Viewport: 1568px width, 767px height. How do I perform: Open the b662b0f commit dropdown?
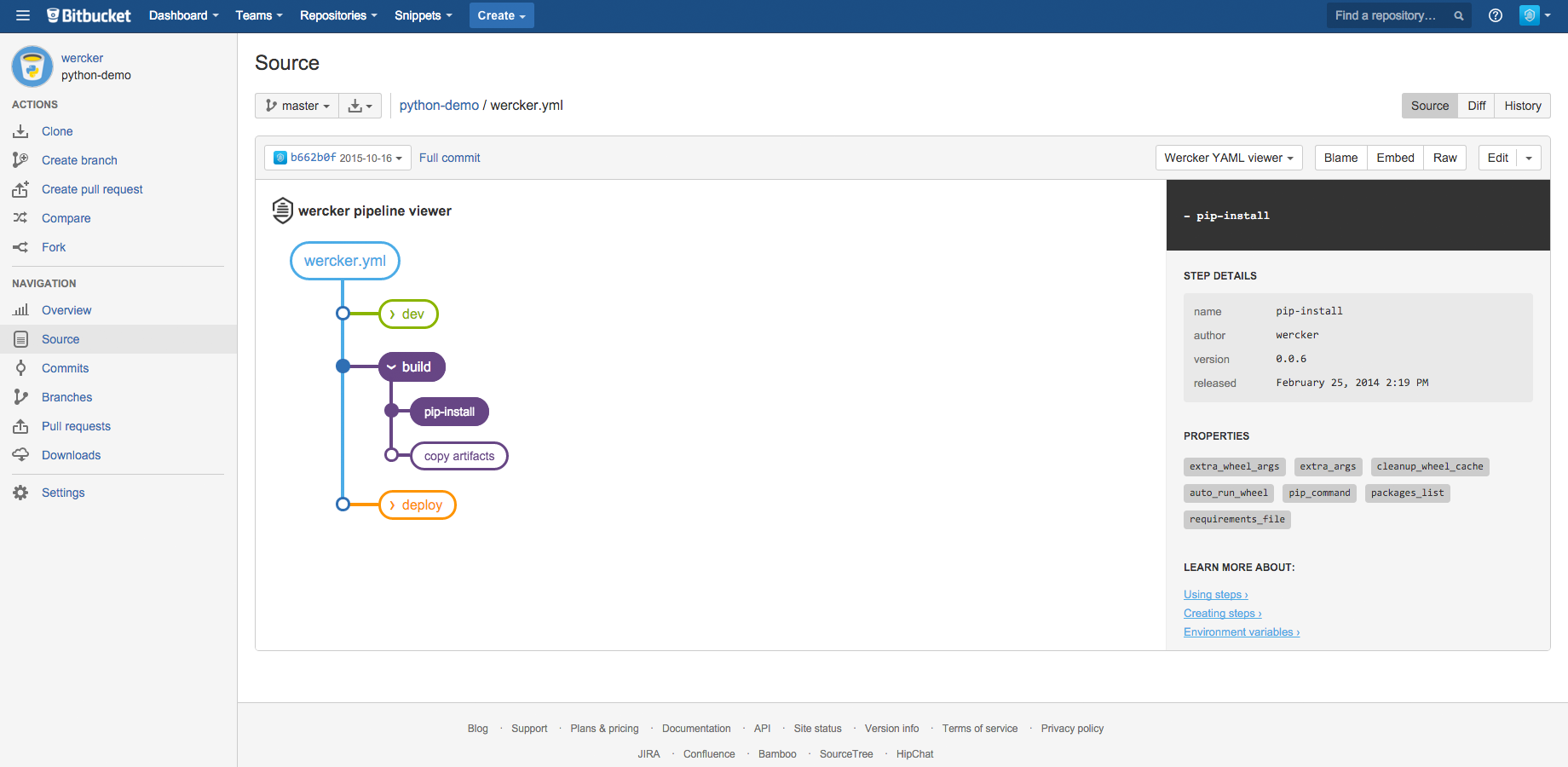coord(337,158)
